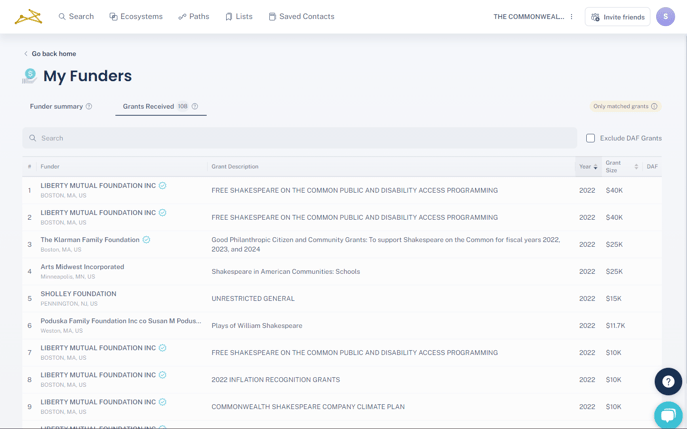Click the app logo in the header

[x=28, y=17]
